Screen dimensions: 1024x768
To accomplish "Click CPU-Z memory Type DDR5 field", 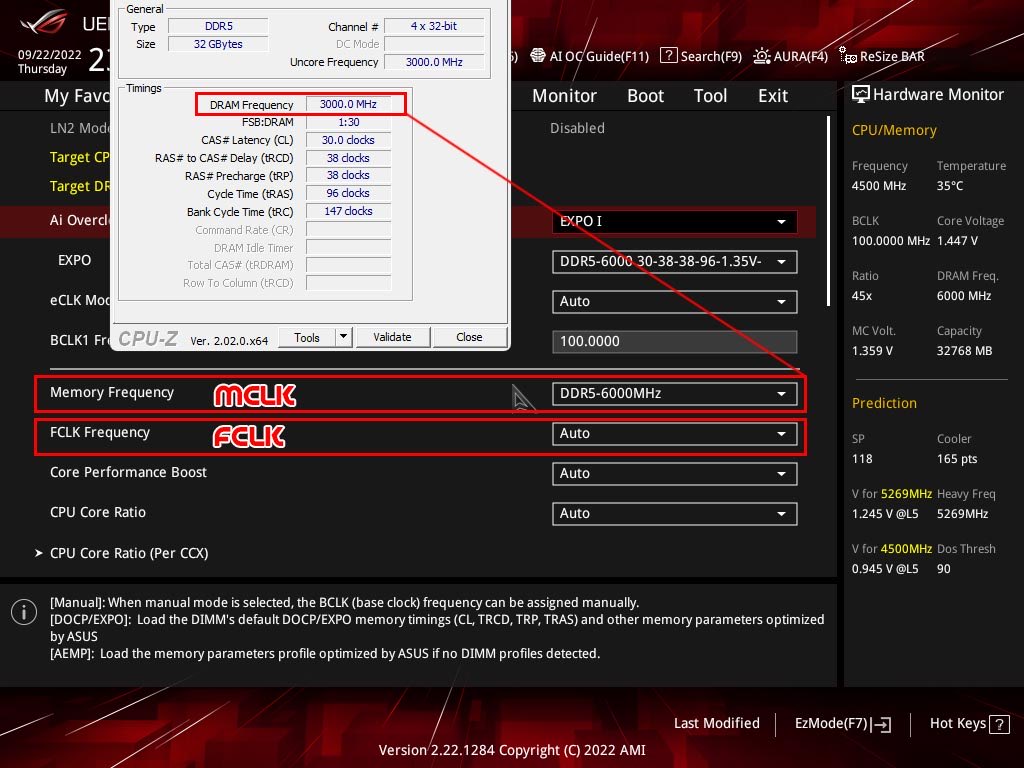I will click(x=218, y=26).
